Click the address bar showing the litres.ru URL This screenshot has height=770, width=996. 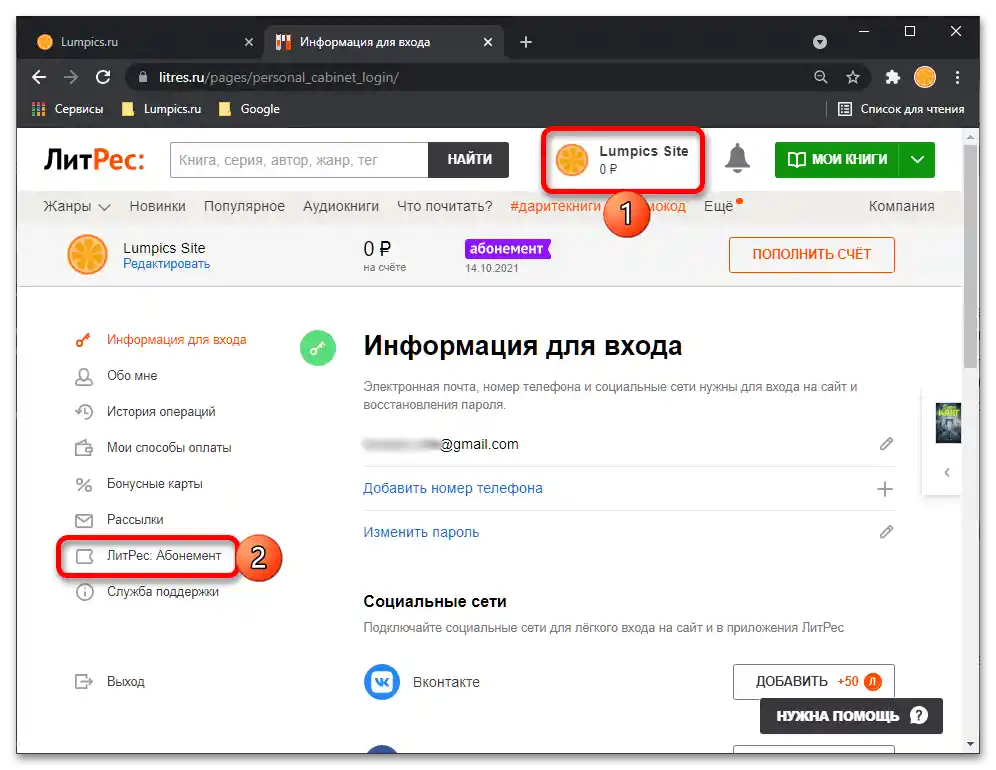[x=470, y=78]
